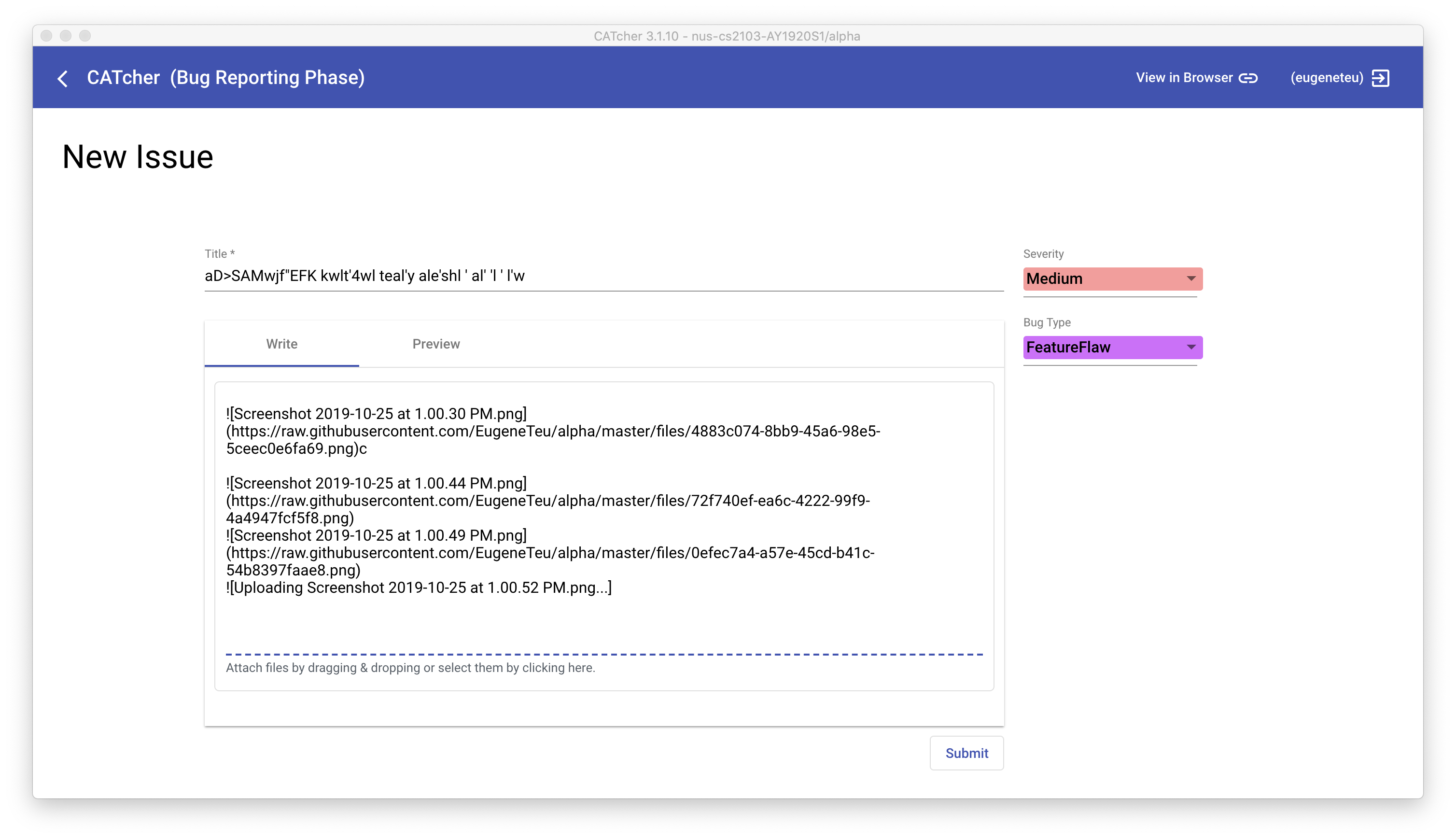Click the Attach files drop zone text

(410, 668)
